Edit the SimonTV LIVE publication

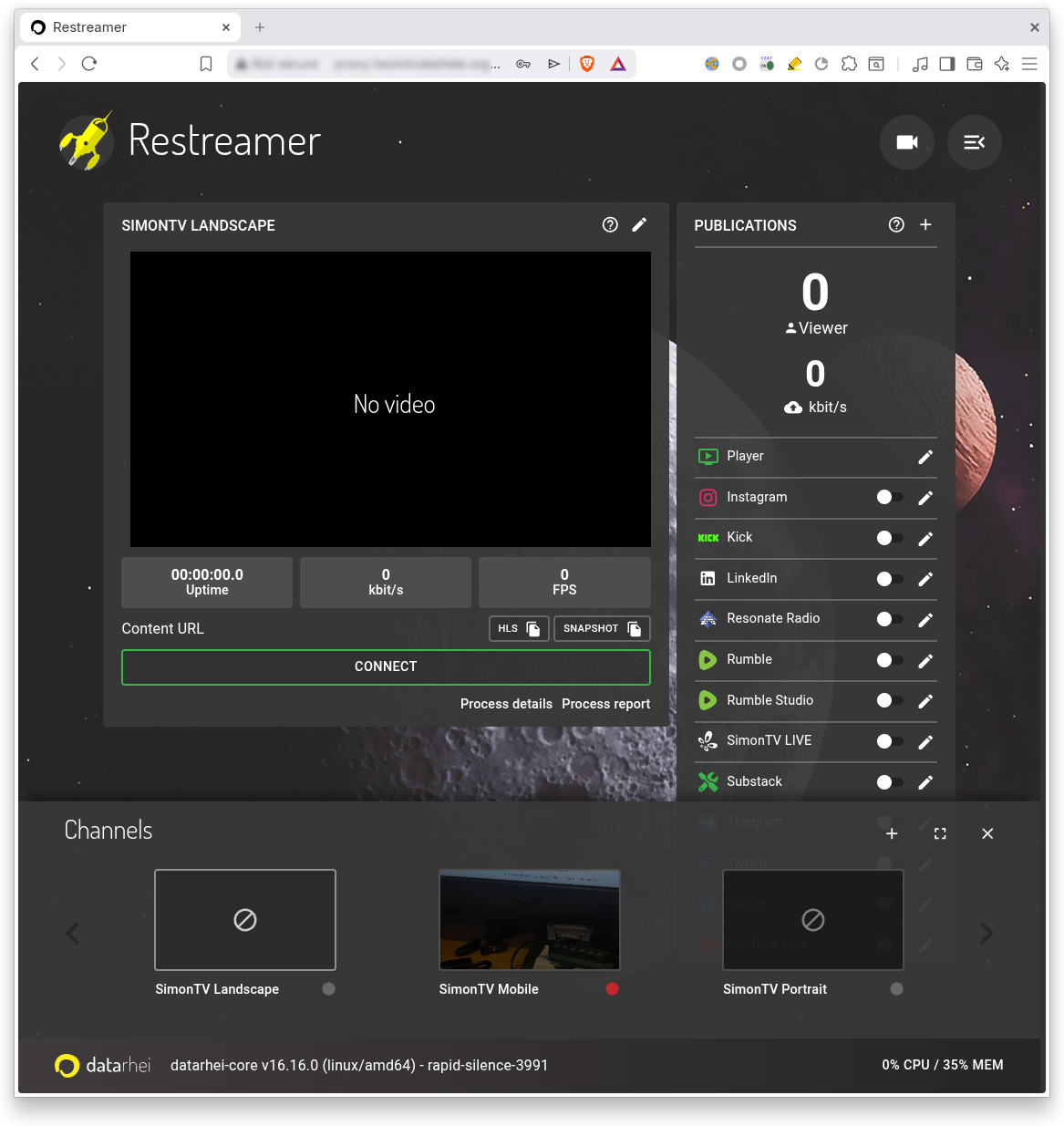pos(925,741)
